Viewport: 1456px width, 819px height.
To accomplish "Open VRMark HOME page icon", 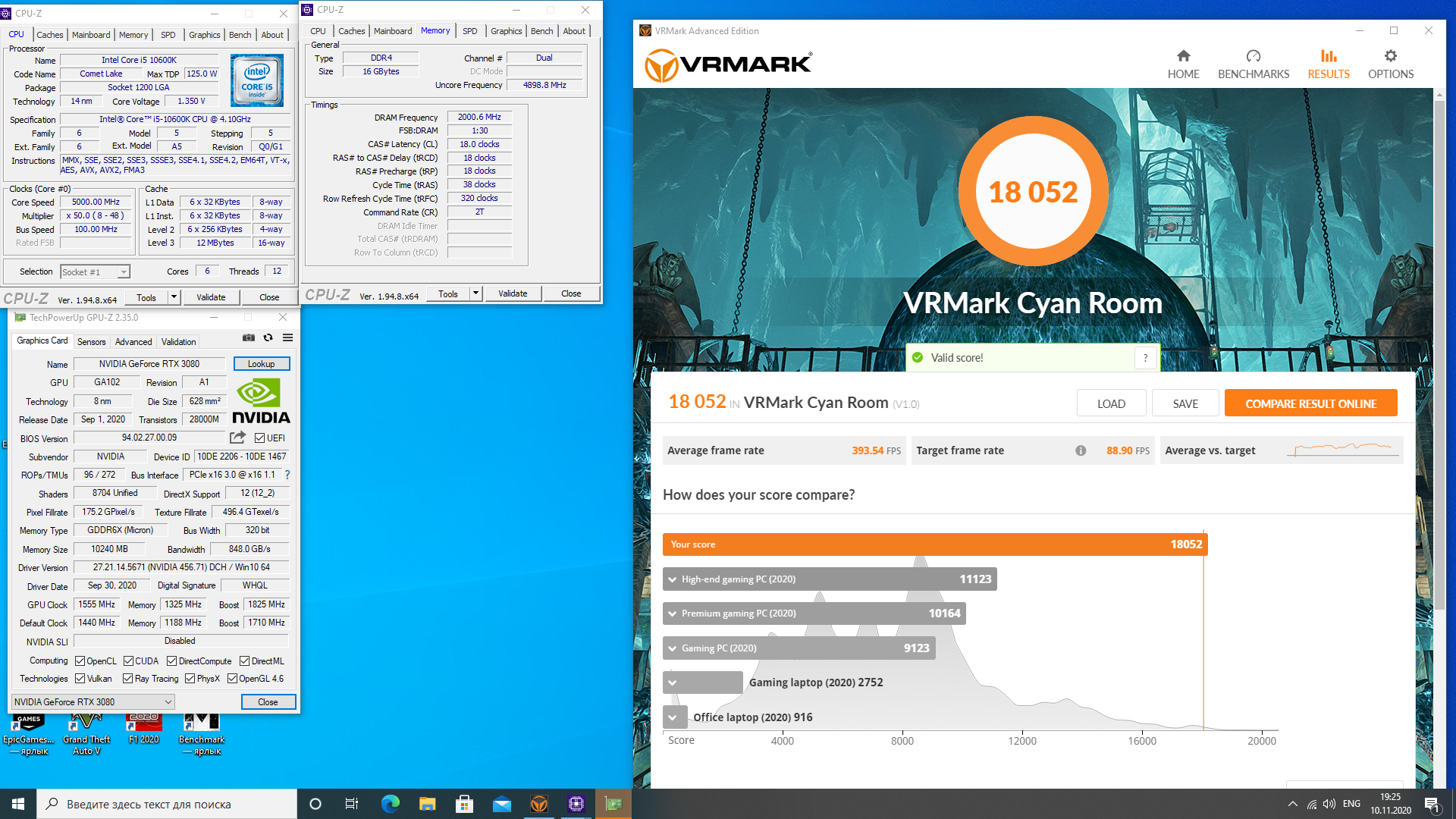I will coord(1183,56).
